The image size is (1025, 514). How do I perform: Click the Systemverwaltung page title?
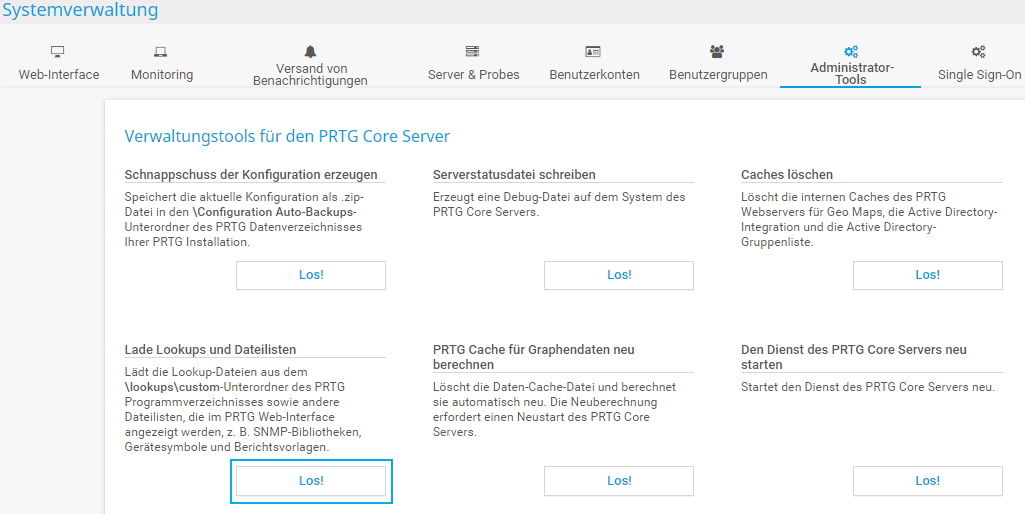(x=80, y=10)
